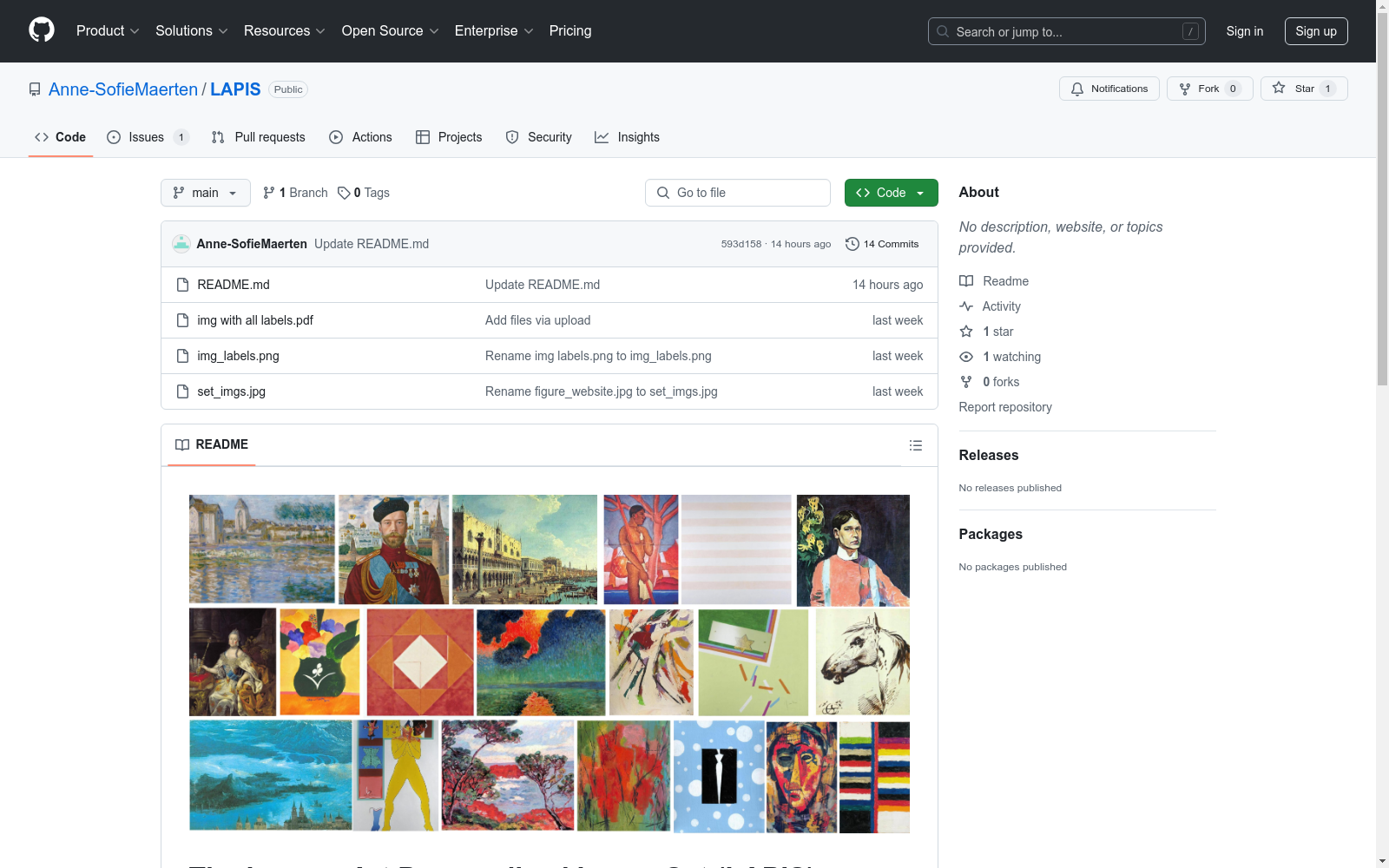Expand the Open Source menu
The height and width of the screenshot is (868, 1389).
(x=391, y=31)
